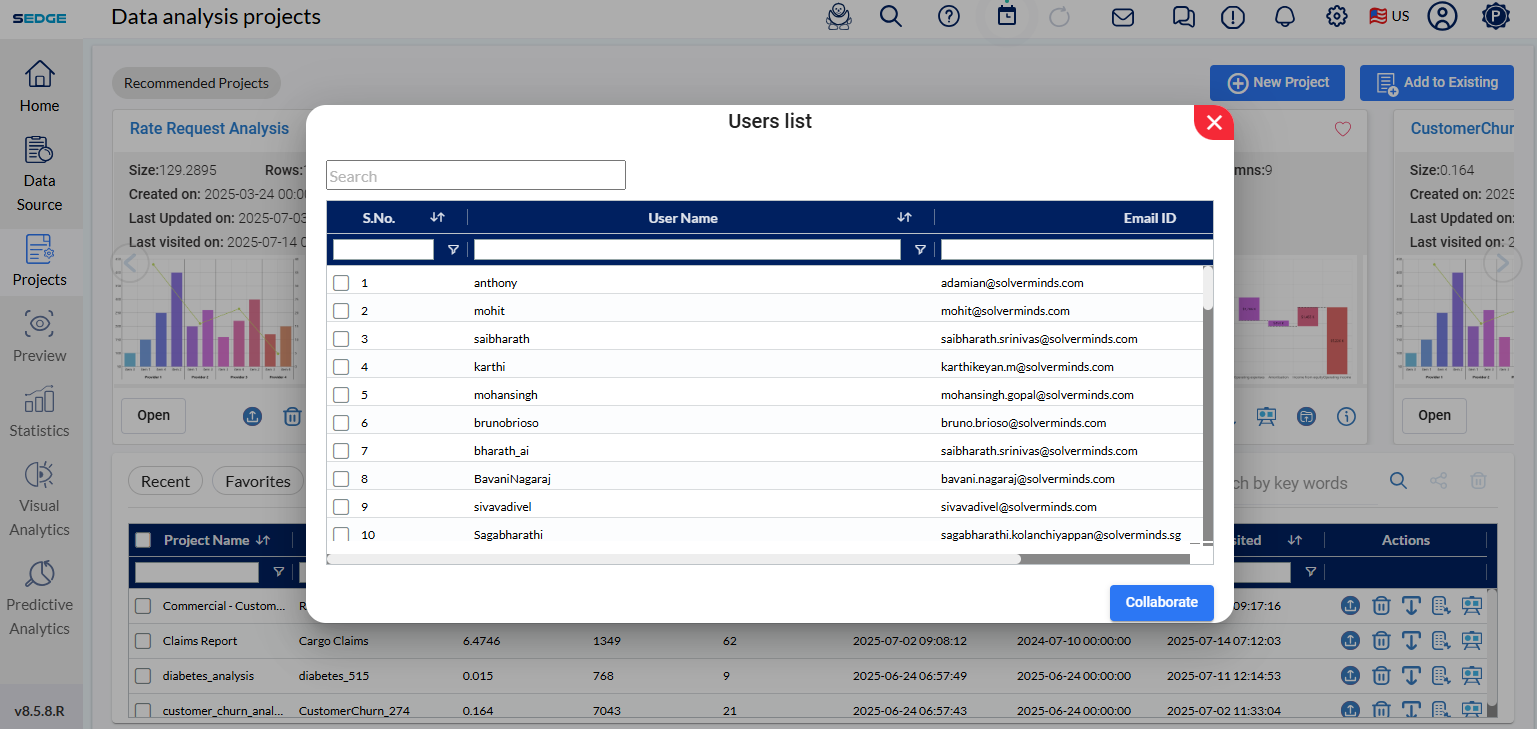Open the User Name column filter funnel

pos(919,250)
